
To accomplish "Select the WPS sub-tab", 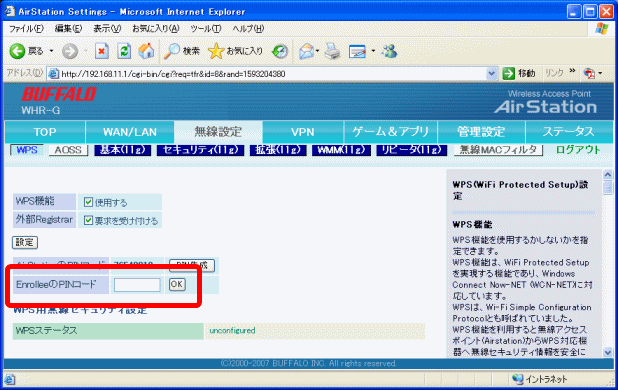I will pos(27,150).
